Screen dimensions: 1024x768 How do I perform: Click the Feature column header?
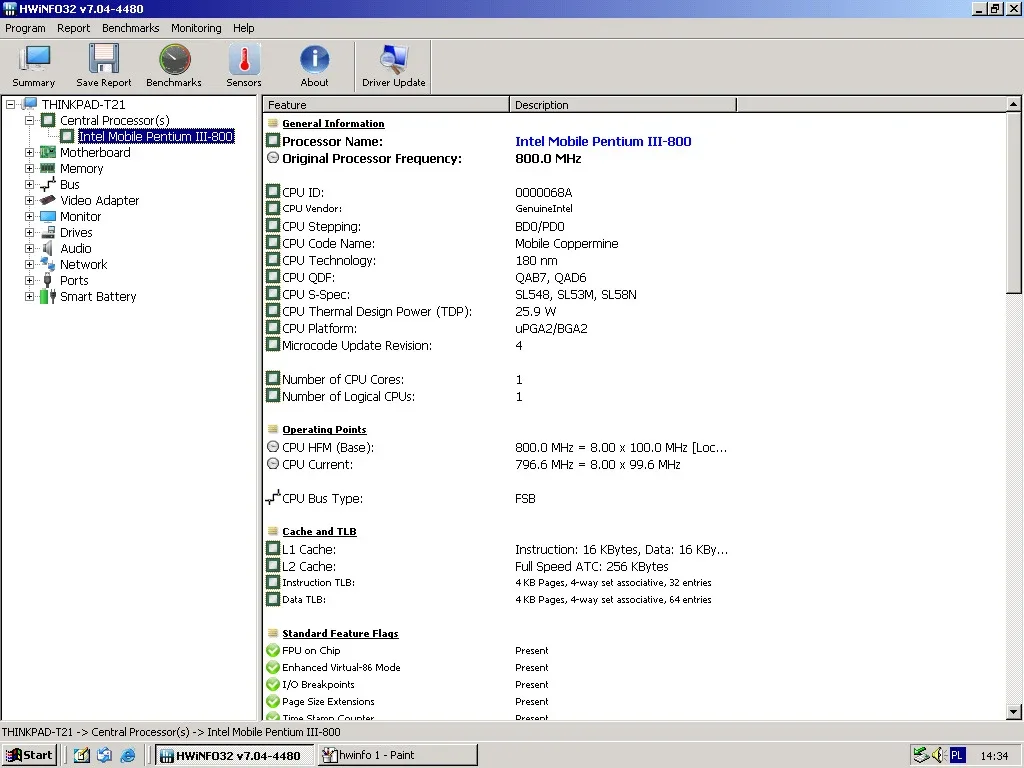tap(386, 104)
